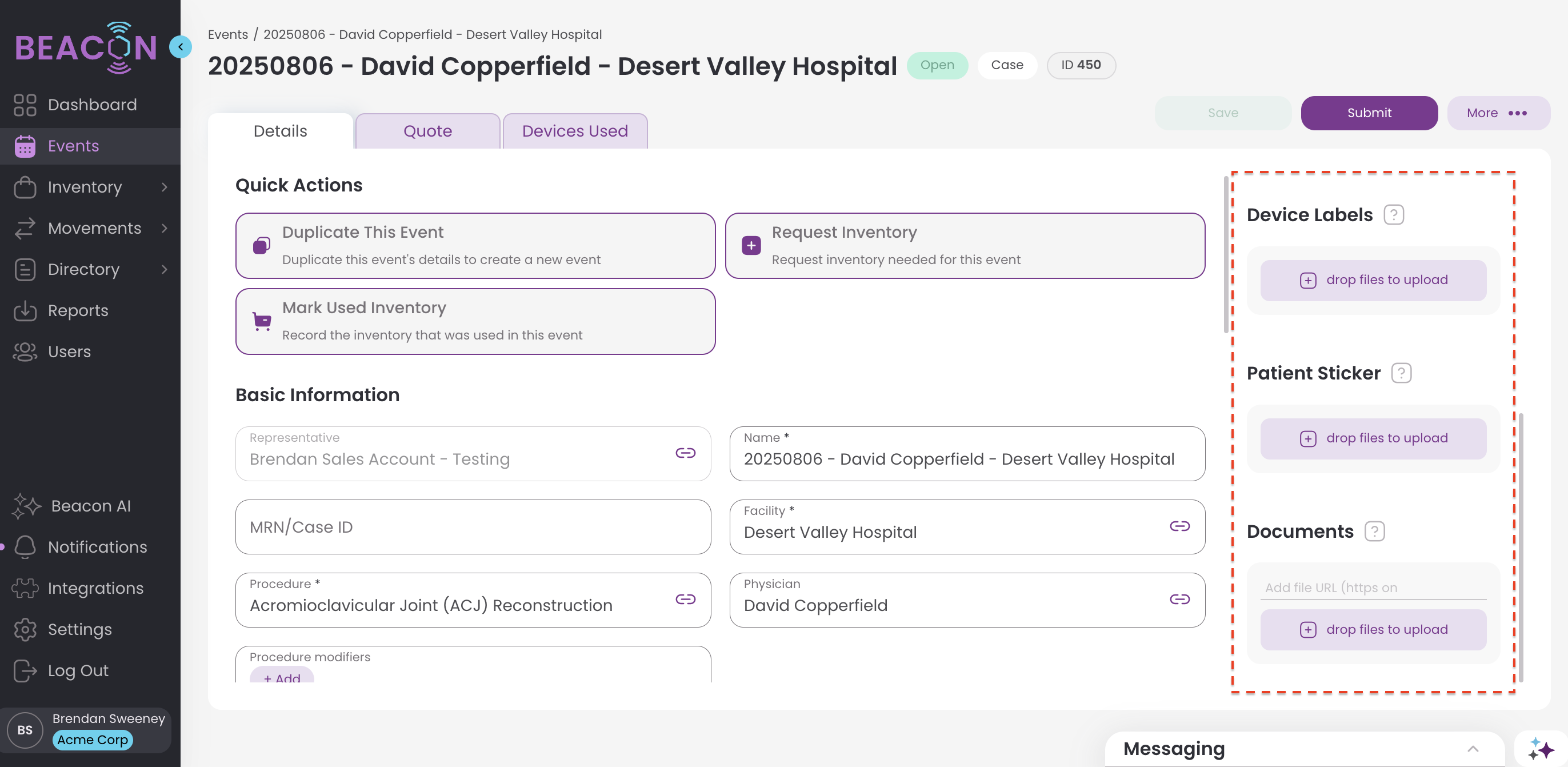1568x767 pixels.
Task: Click the Device Labels help question icon
Action: [1393, 215]
